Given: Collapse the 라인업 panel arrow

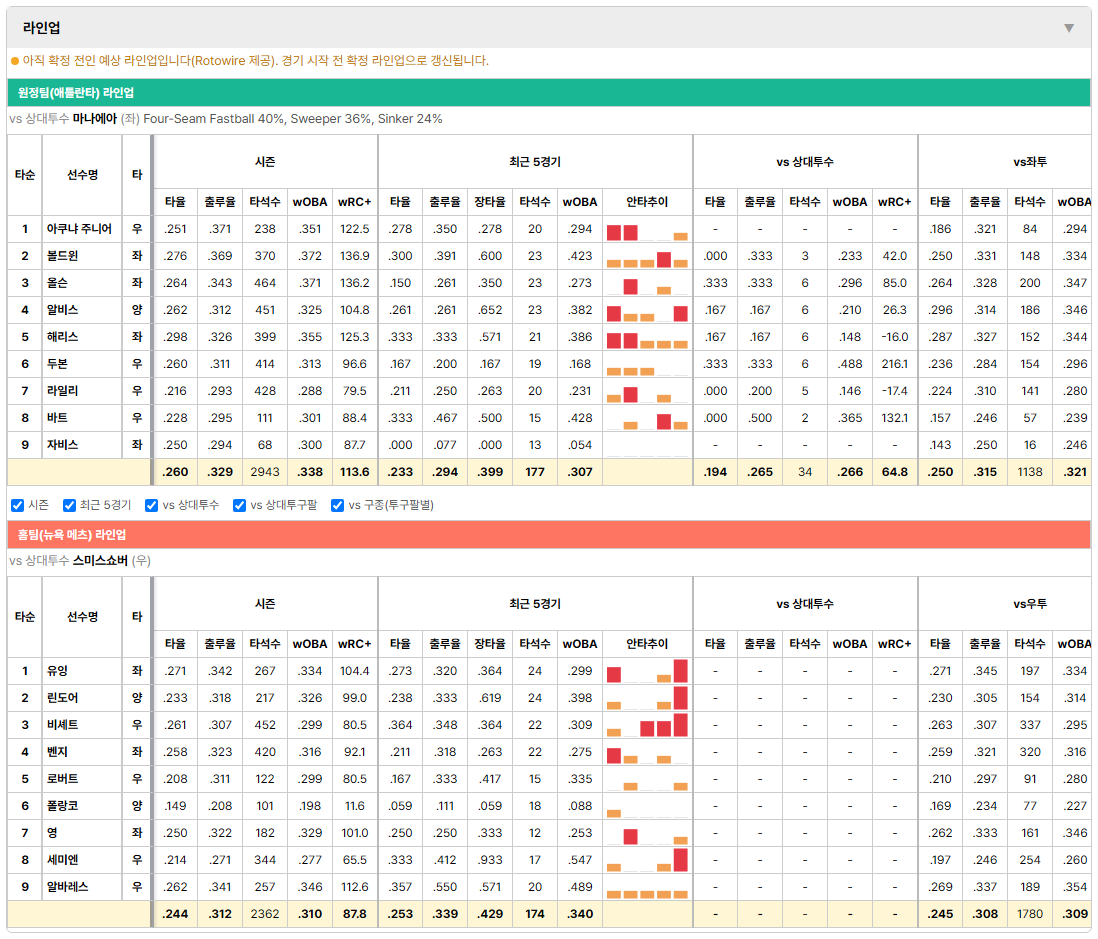Looking at the screenshot, I should [x=1069, y=28].
